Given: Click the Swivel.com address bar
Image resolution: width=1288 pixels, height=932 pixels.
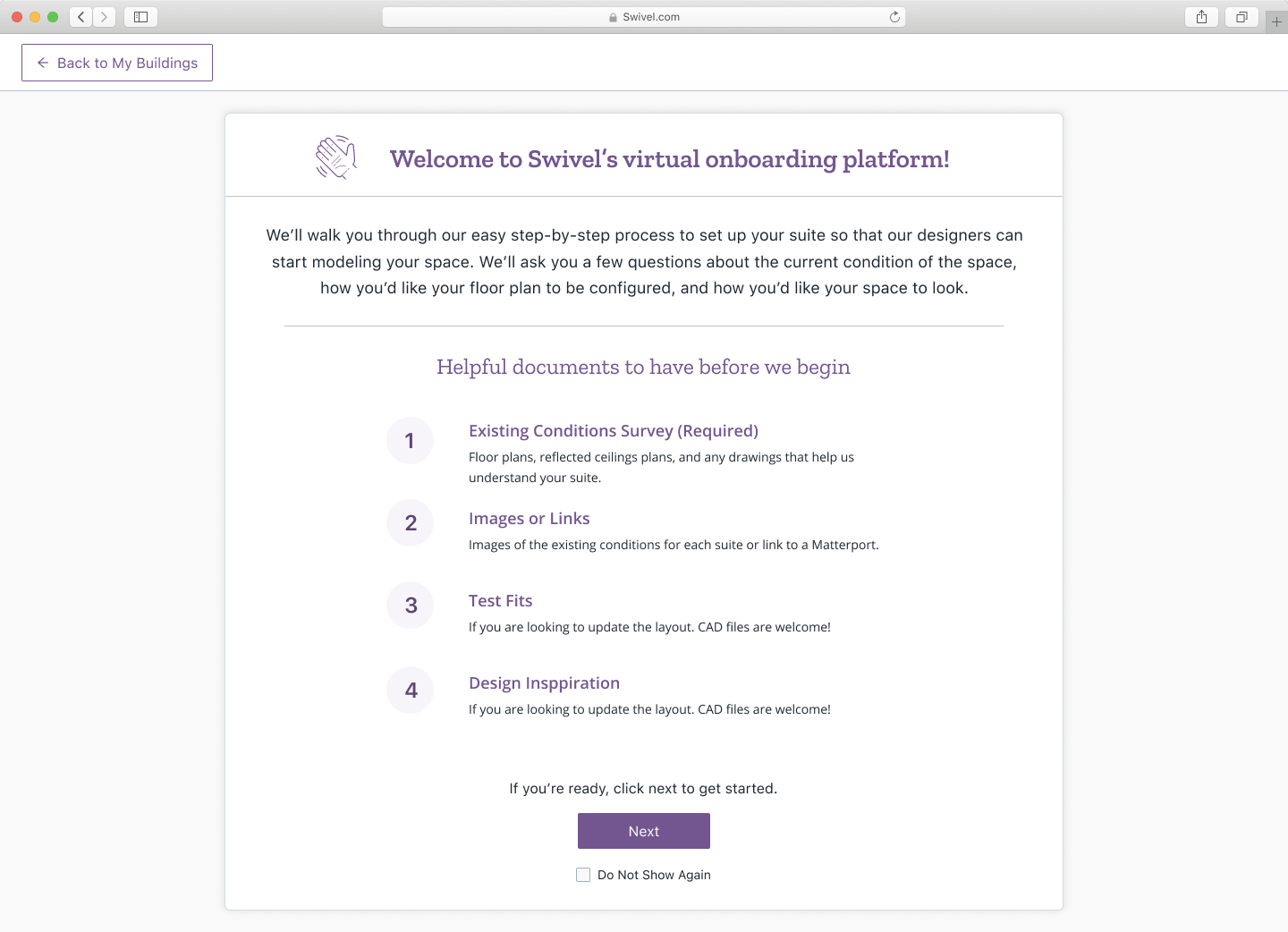Looking at the screenshot, I should pos(644,17).
